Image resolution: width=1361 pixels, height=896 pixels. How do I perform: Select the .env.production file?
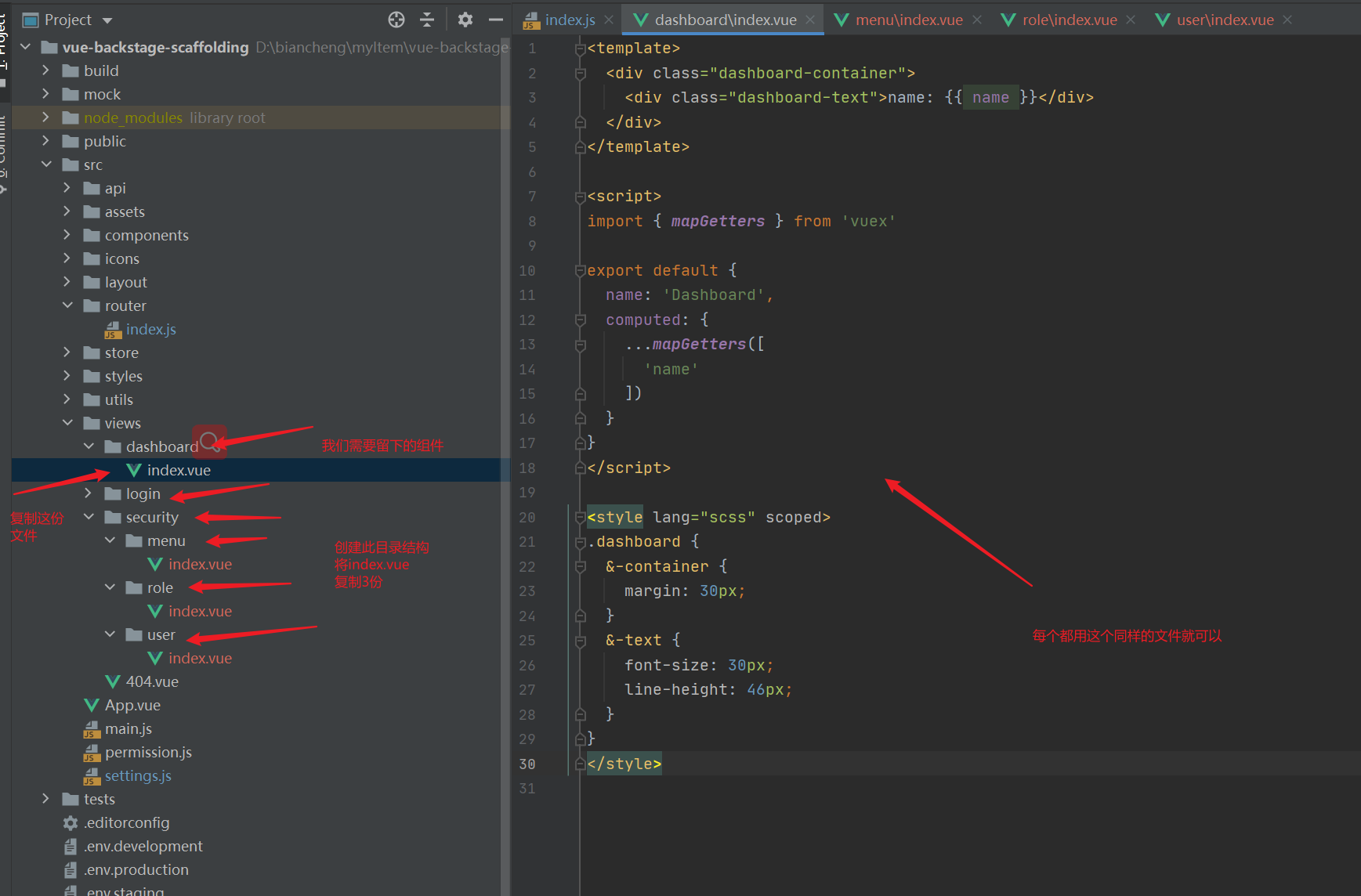tap(136, 869)
